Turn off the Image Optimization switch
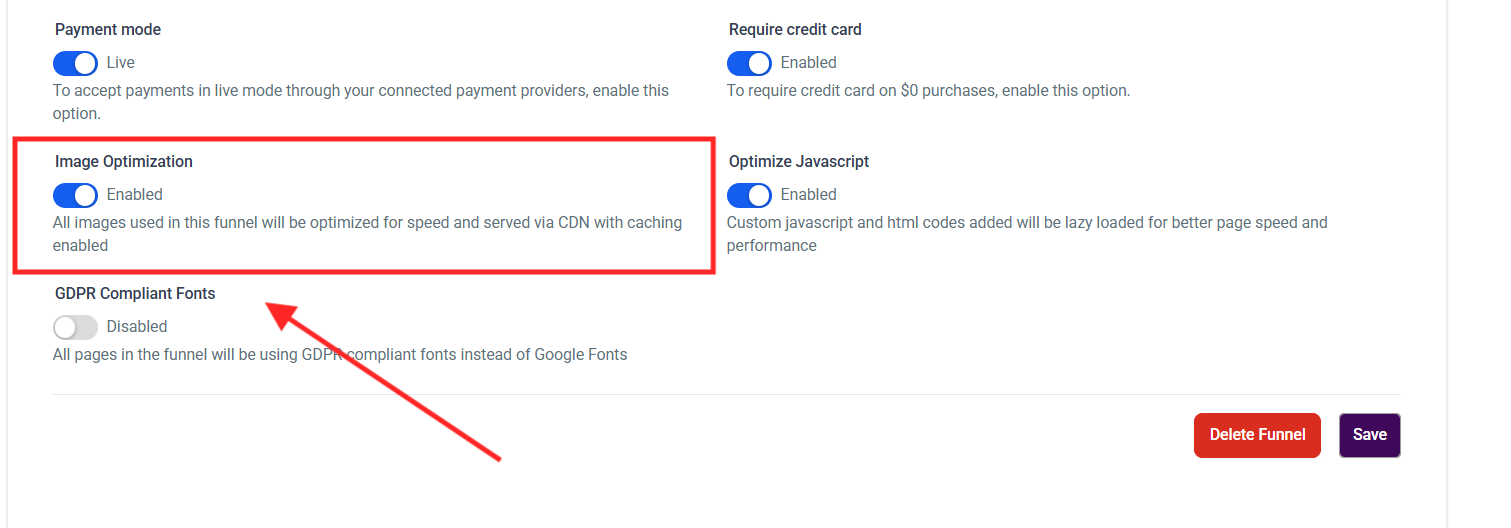1511x528 pixels. 75,195
